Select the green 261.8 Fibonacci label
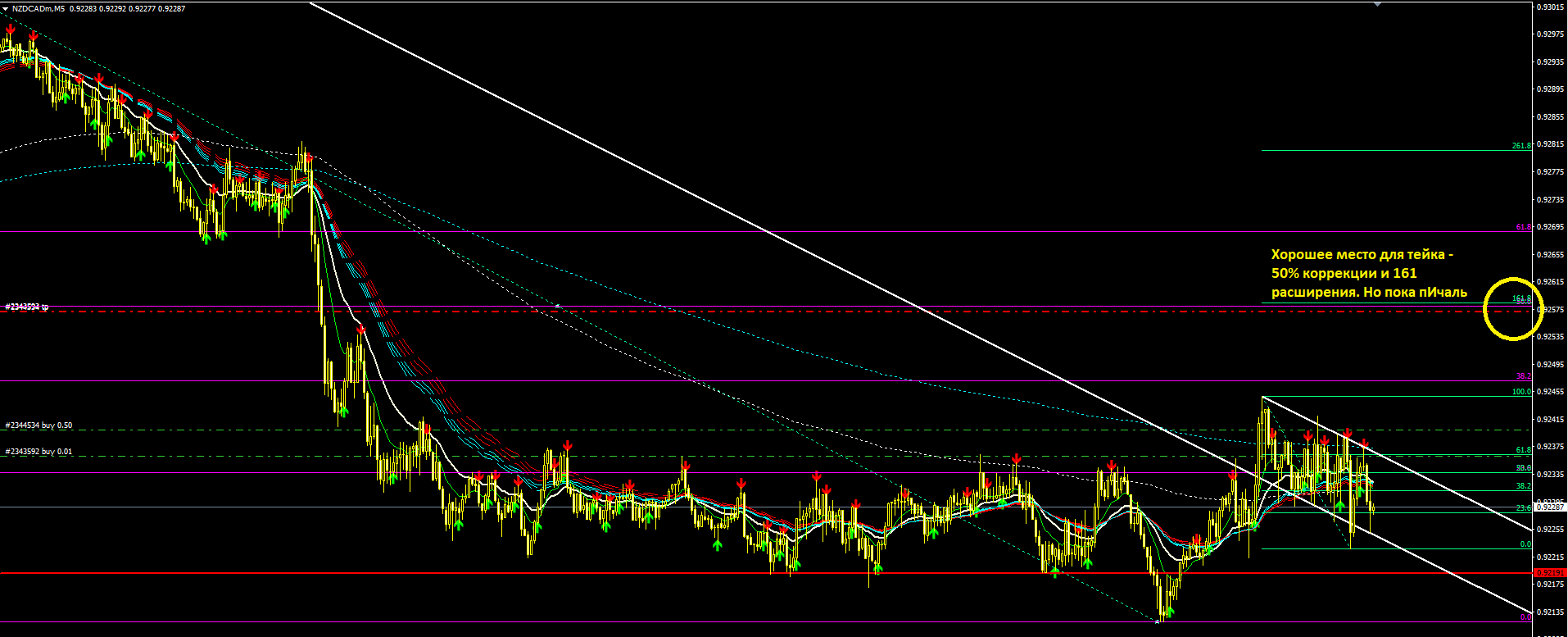Viewport: 1568px width, 637px height. coord(1521,146)
